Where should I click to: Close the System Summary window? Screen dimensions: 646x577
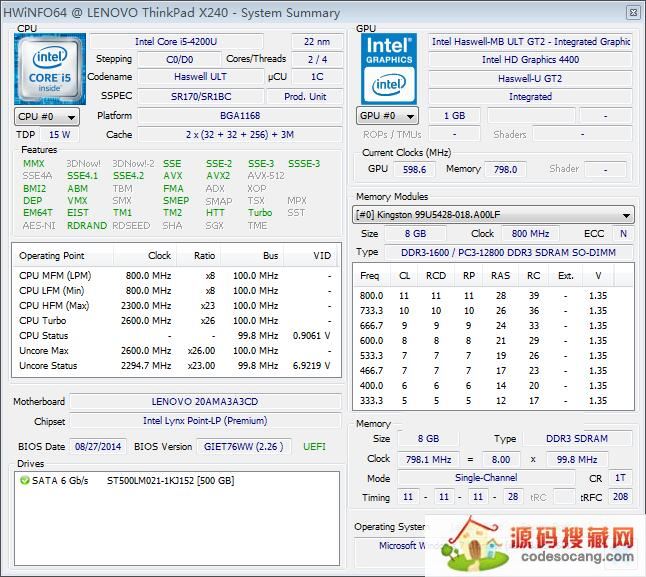click(x=632, y=13)
